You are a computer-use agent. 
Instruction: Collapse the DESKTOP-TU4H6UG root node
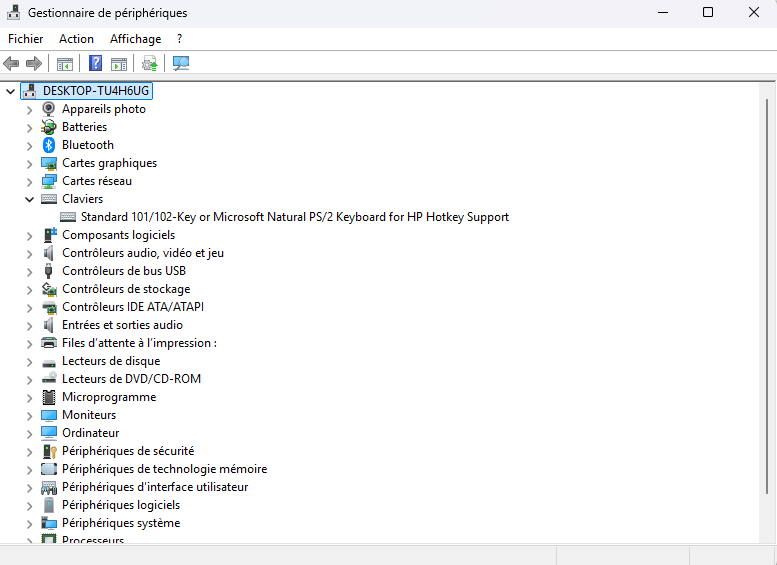[x=11, y=91]
